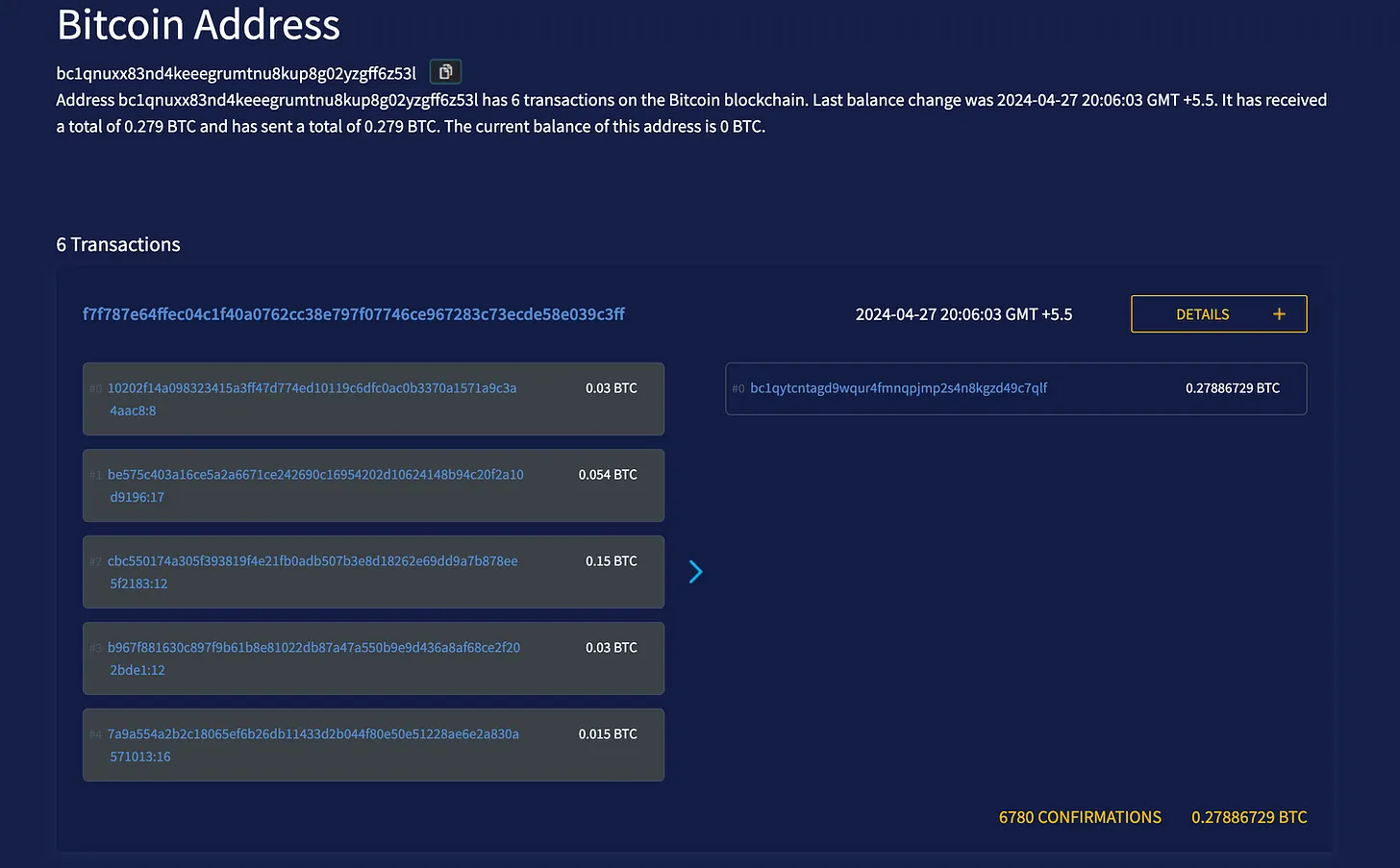Expand transaction with the DETAILS button
This screenshot has width=1400, height=868.
pos(1218,314)
